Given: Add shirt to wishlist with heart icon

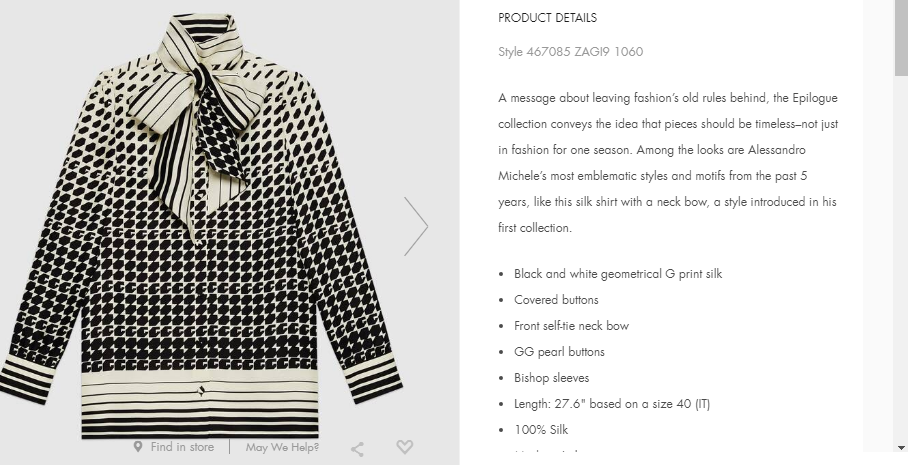Looking at the screenshot, I should point(404,447).
